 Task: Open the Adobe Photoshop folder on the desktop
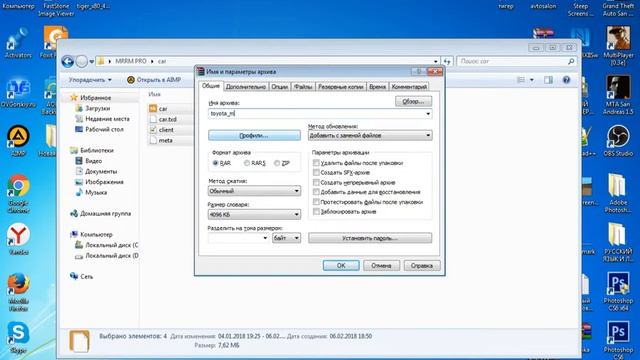pyautogui.click(x=618, y=193)
